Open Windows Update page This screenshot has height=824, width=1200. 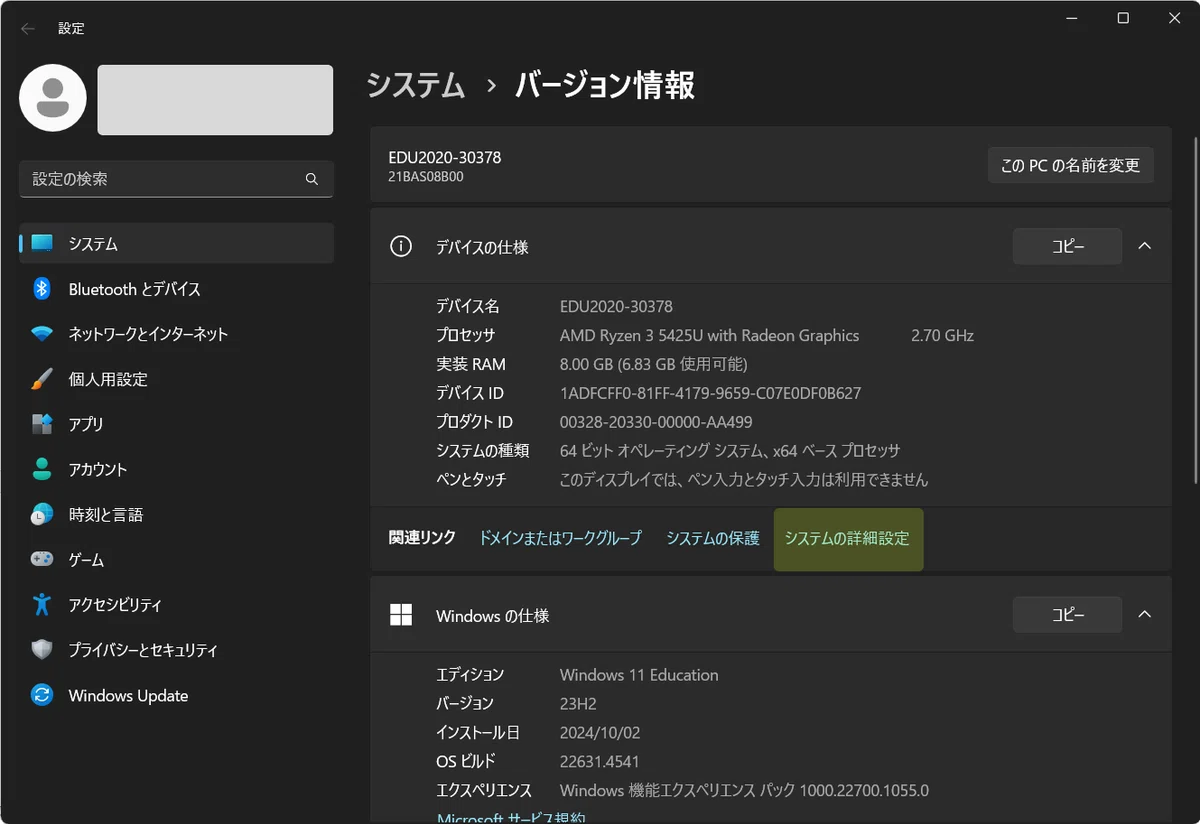[177, 695]
